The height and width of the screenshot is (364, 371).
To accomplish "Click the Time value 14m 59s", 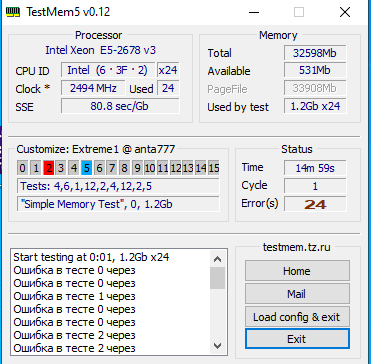I will pyautogui.click(x=315, y=168).
